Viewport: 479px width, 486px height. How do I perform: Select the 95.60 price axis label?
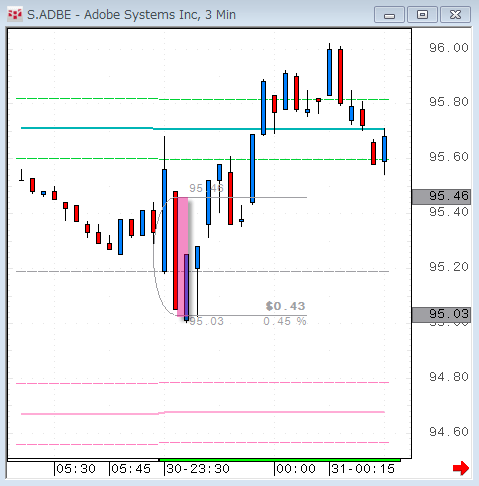point(449,157)
